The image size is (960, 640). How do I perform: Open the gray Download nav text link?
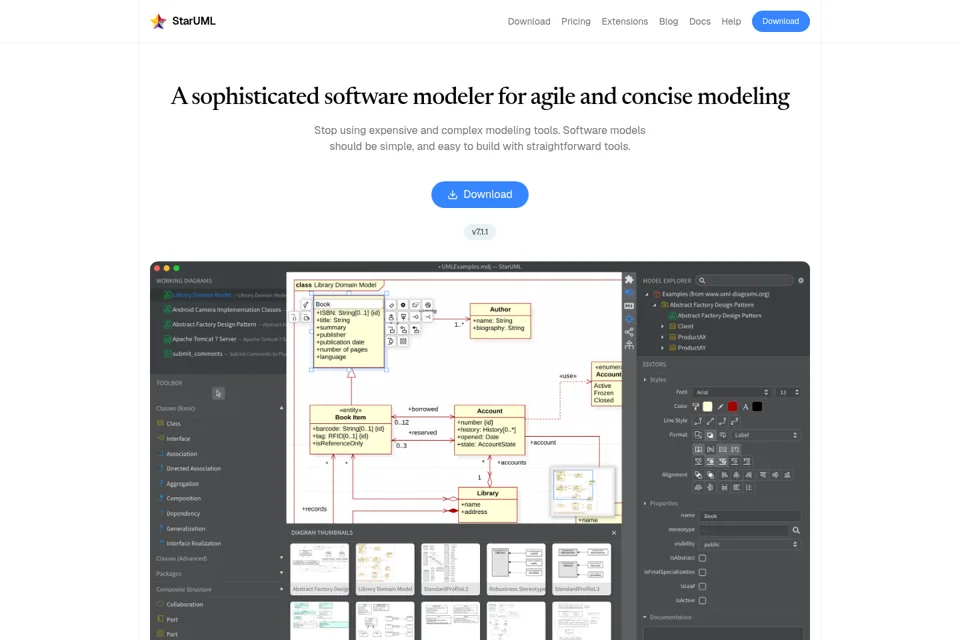529,21
